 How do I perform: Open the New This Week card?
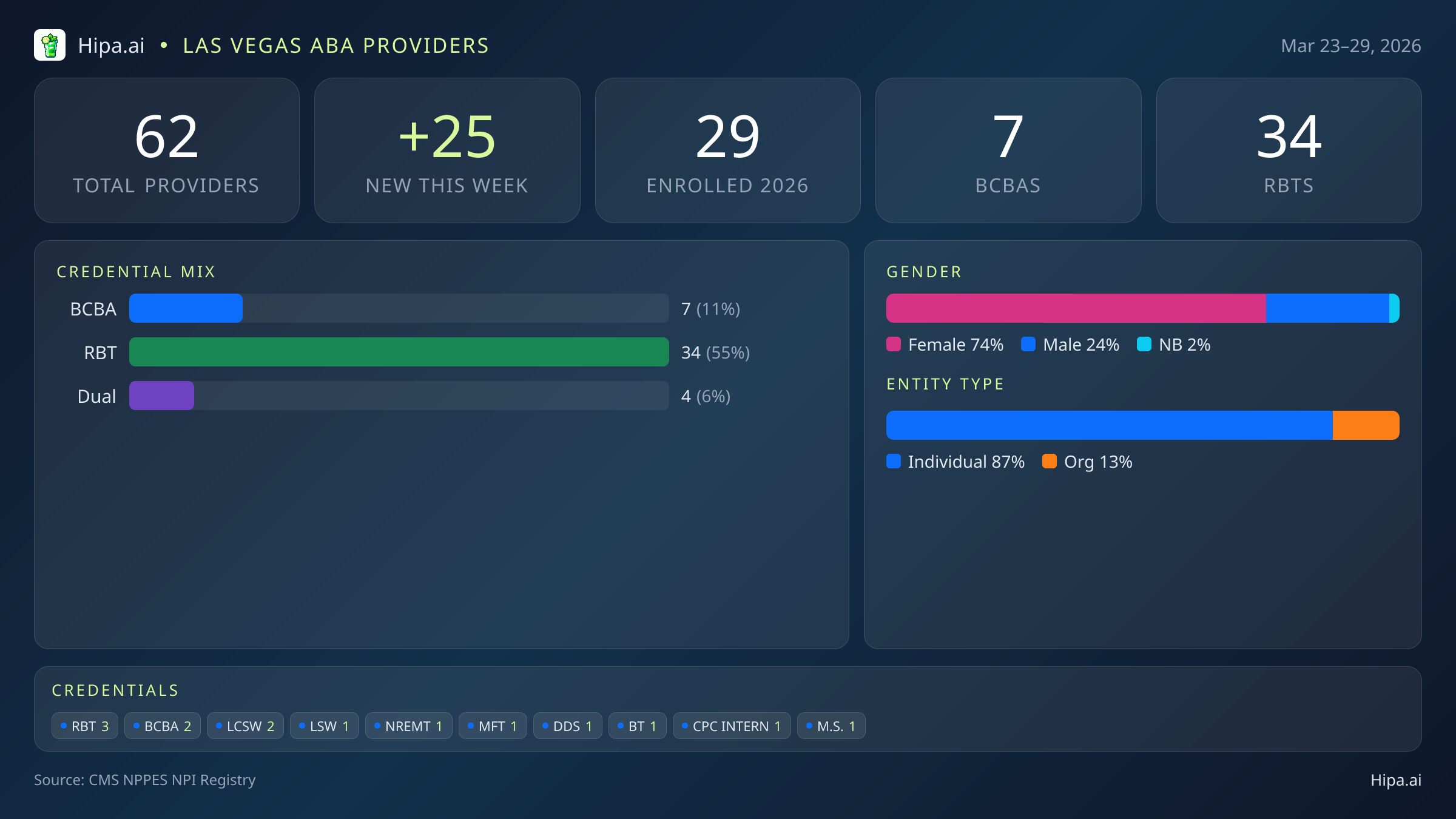click(x=447, y=150)
